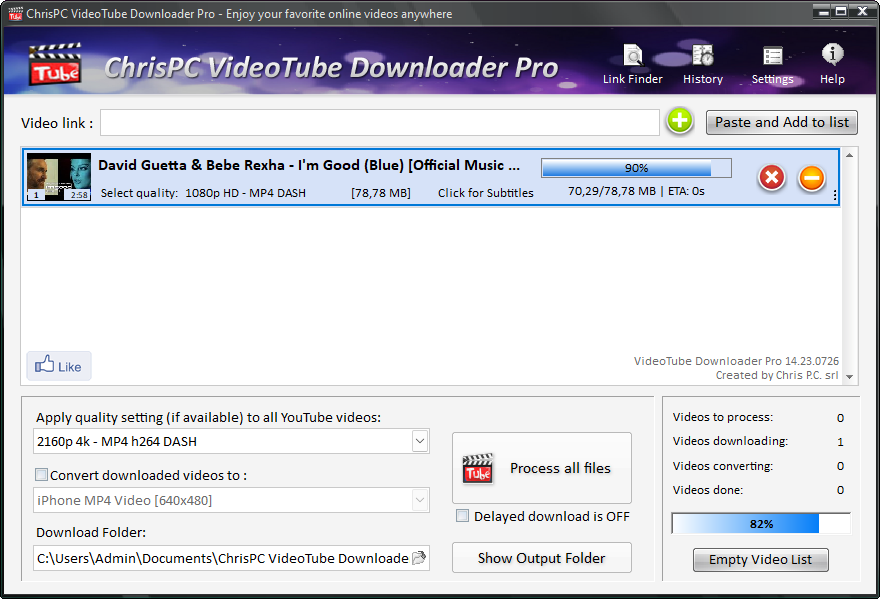Toggle the Delayed download checkbox
Image resolution: width=880 pixels, height=599 pixels.
462,516
